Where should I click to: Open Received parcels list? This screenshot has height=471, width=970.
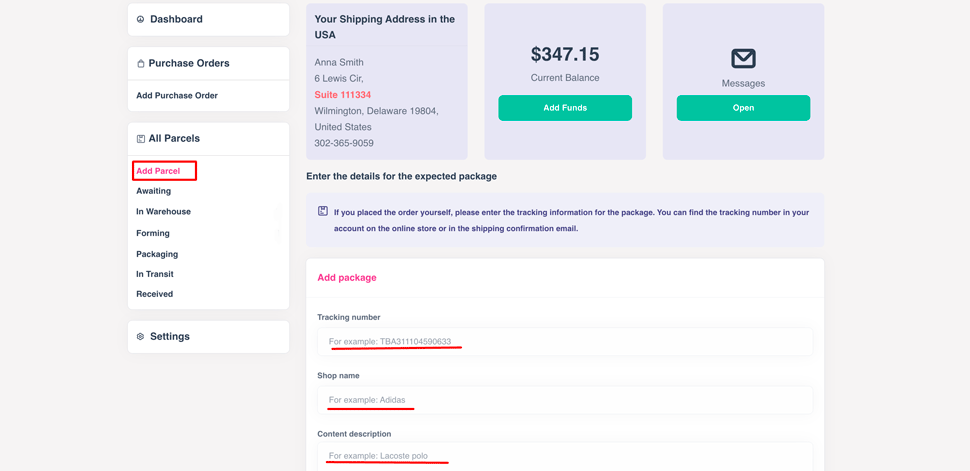[x=155, y=294]
